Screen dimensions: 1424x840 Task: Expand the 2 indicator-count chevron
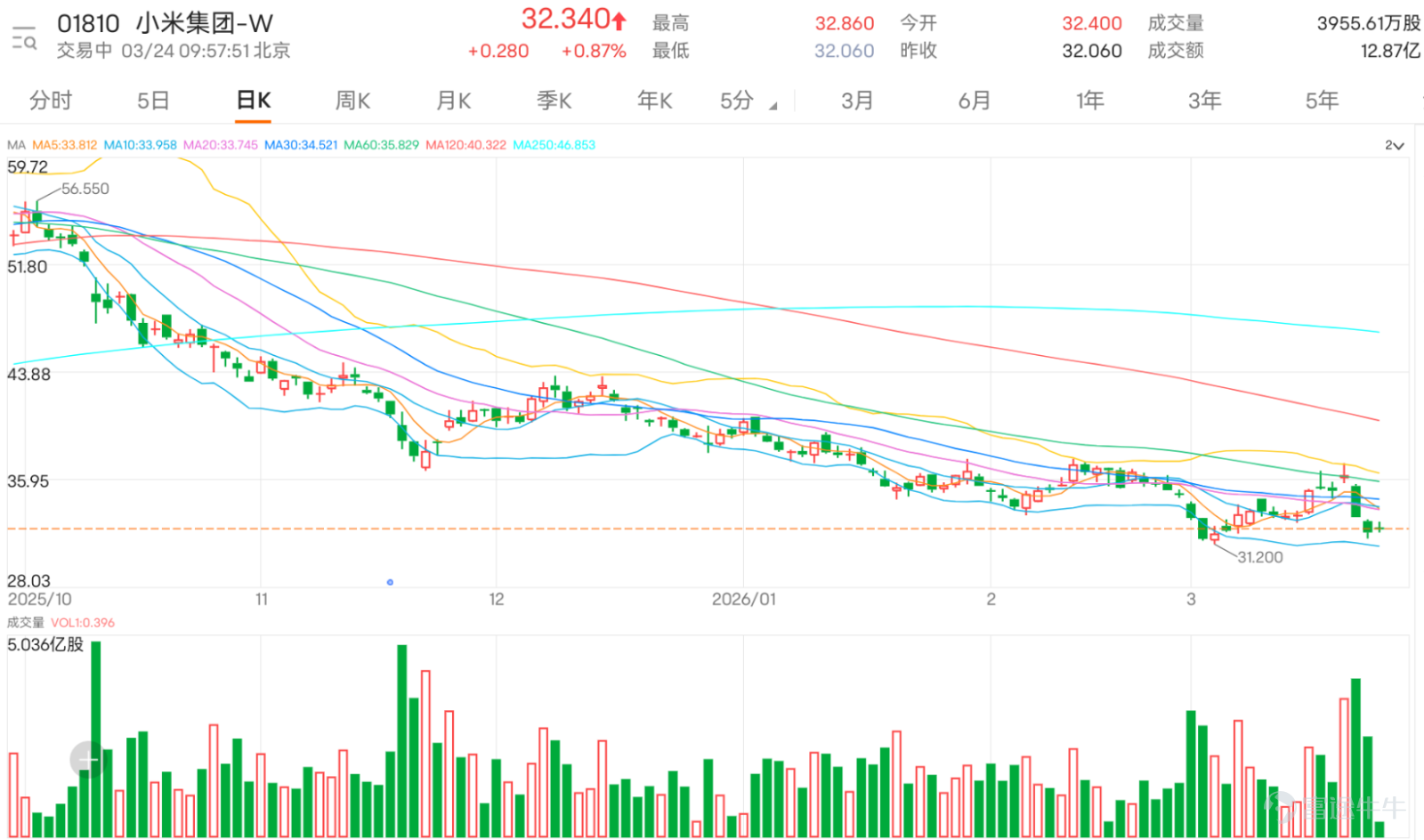[1395, 145]
